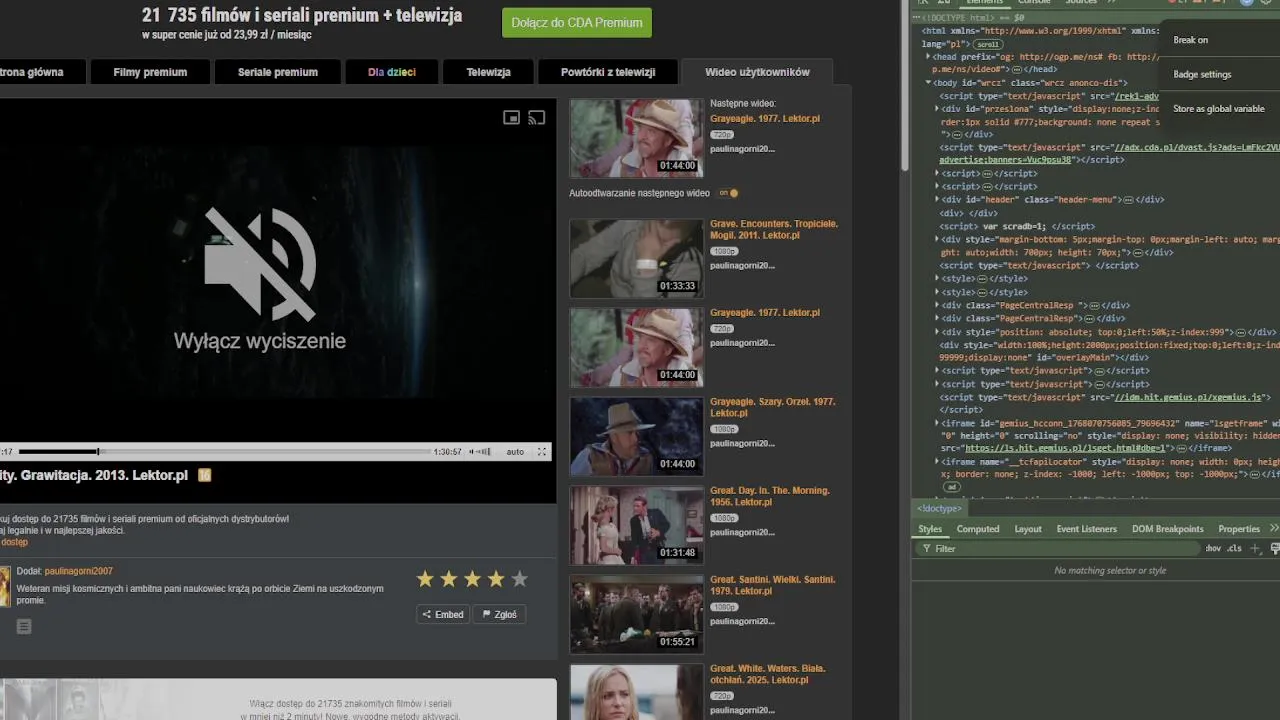Unmute video via the crossed-out speaker icon
The height and width of the screenshot is (720, 1280).
coord(260,263)
